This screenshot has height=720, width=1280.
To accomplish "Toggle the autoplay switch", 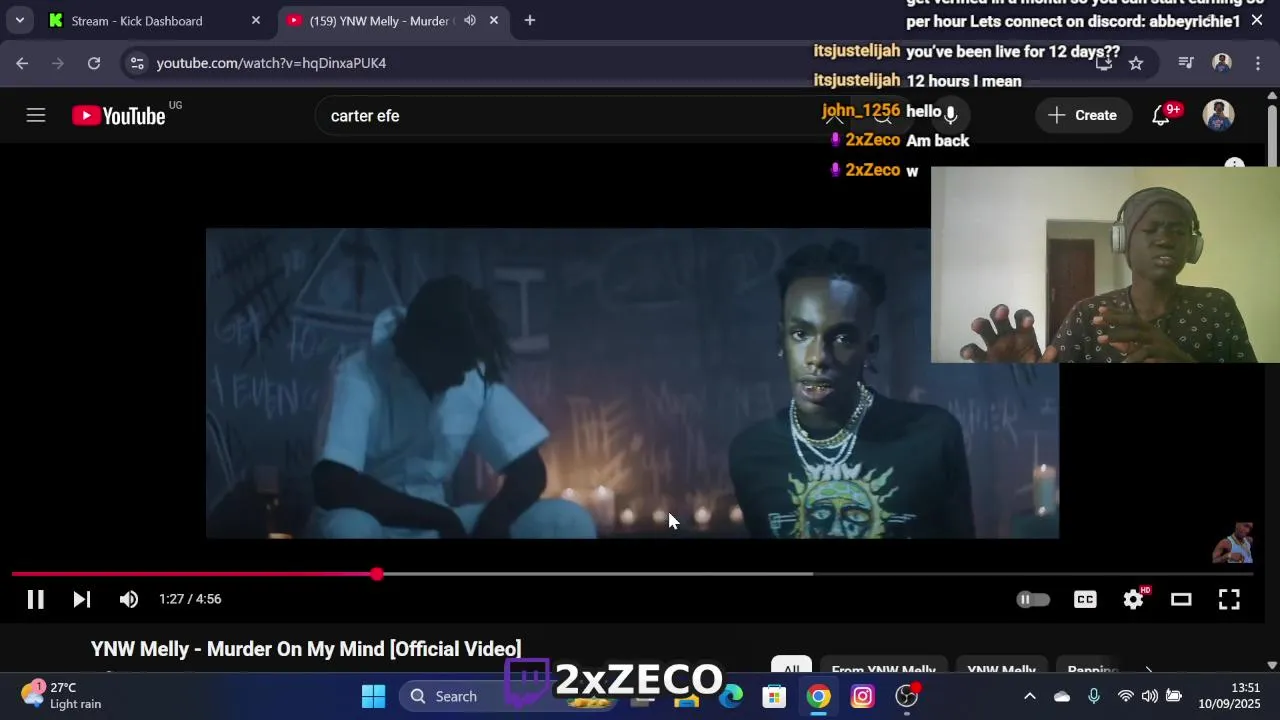I will [x=1033, y=599].
